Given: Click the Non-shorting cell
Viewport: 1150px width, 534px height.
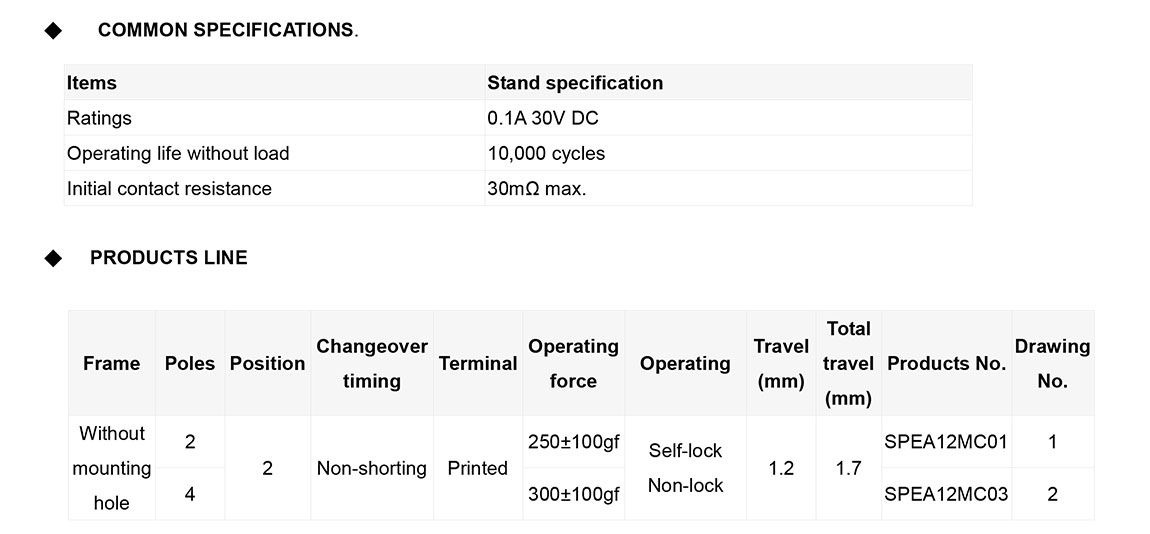Looking at the screenshot, I should 372,468.
